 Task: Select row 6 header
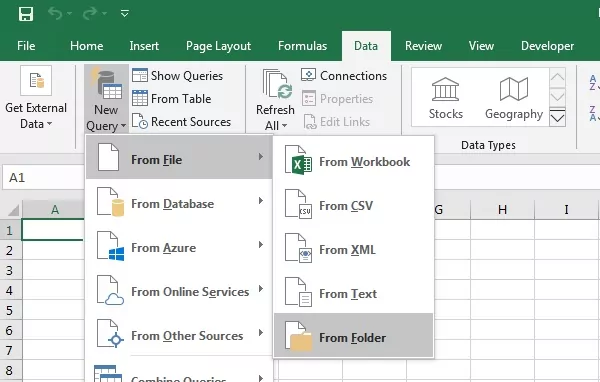pyautogui.click(x=10, y=330)
